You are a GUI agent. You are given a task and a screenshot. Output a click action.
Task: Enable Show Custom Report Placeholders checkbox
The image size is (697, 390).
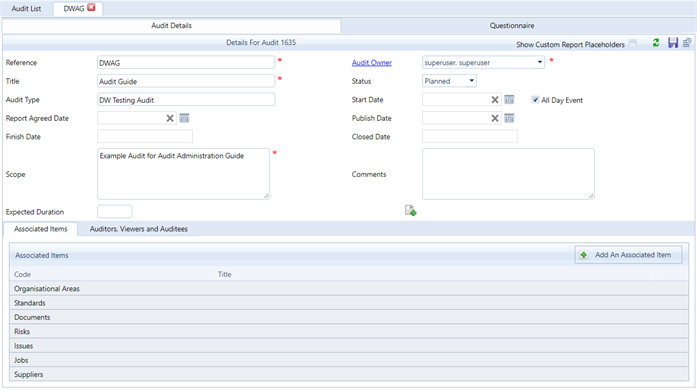(x=633, y=43)
